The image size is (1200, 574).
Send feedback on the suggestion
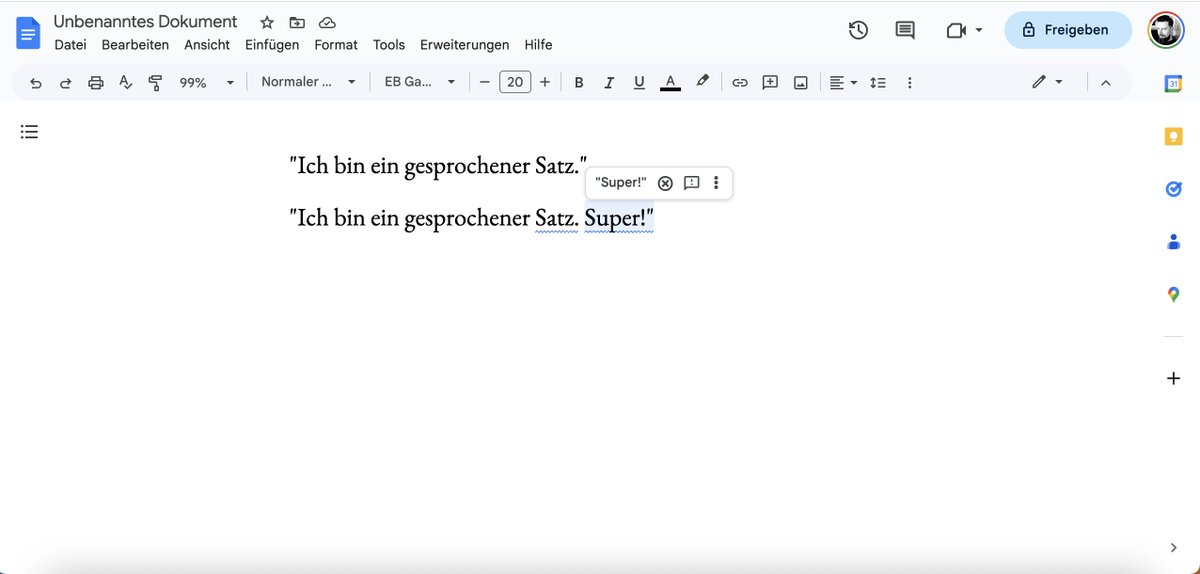tap(691, 183)
